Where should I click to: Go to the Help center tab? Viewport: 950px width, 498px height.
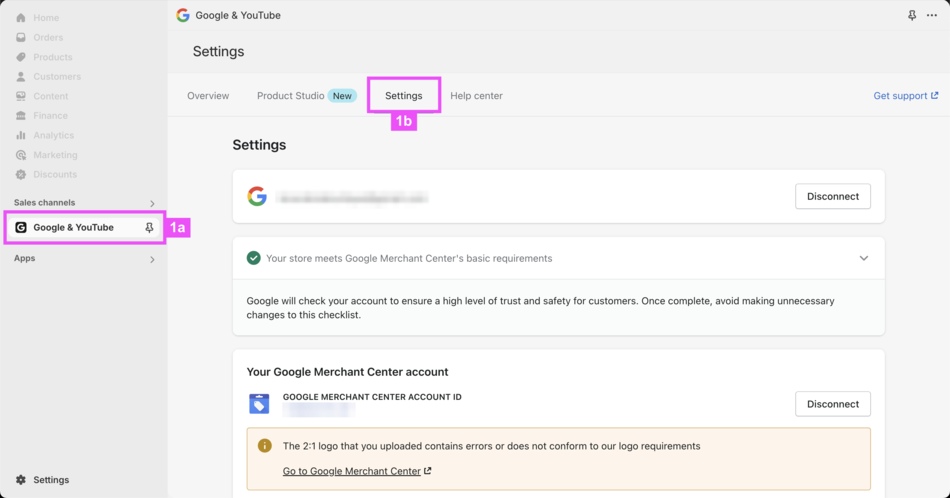click(476, 96)
